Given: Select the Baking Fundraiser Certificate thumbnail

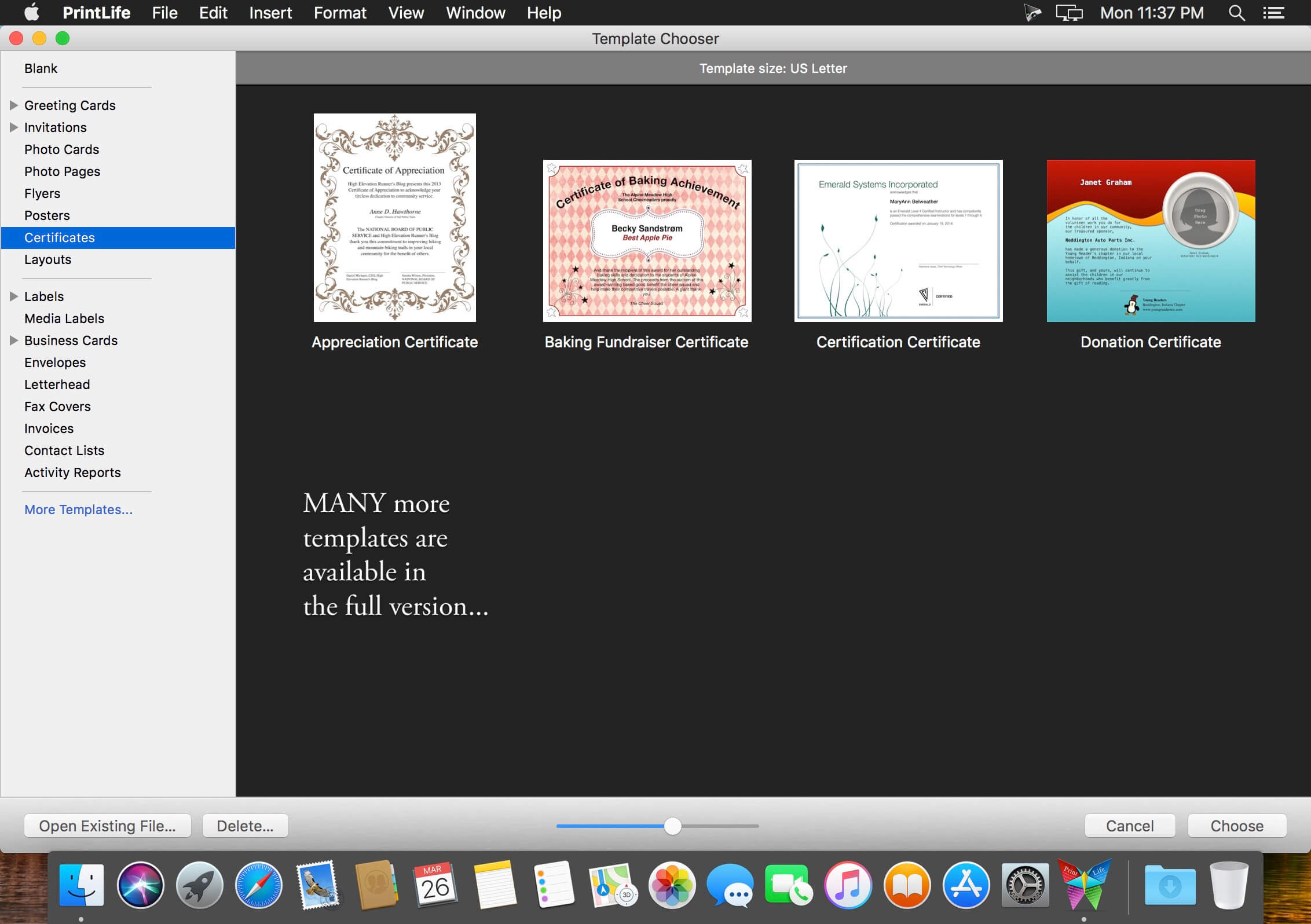Looking at the screenshot, I should (647, 241).
